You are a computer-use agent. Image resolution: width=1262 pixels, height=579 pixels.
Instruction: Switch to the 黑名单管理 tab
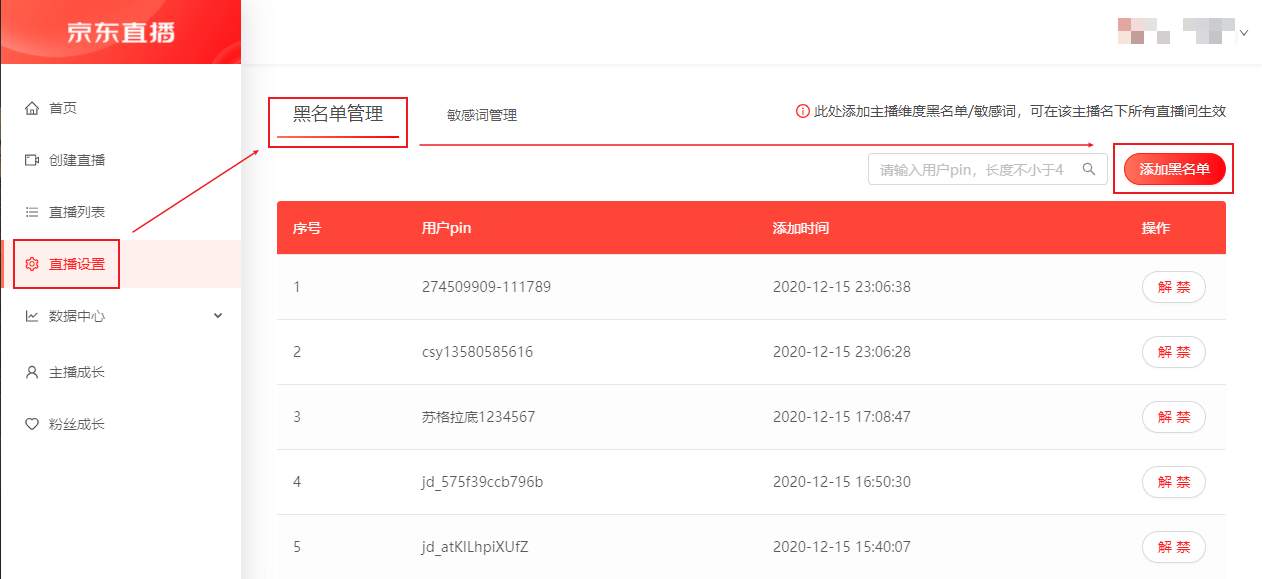pos(338,114)
